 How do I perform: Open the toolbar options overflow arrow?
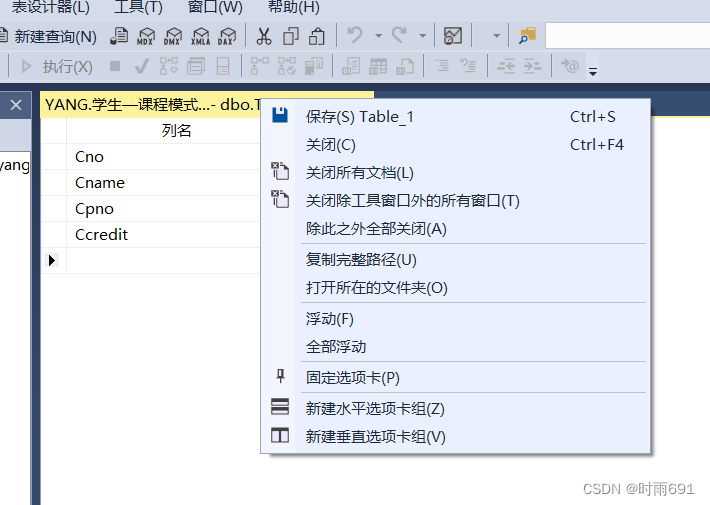(593, 71)
